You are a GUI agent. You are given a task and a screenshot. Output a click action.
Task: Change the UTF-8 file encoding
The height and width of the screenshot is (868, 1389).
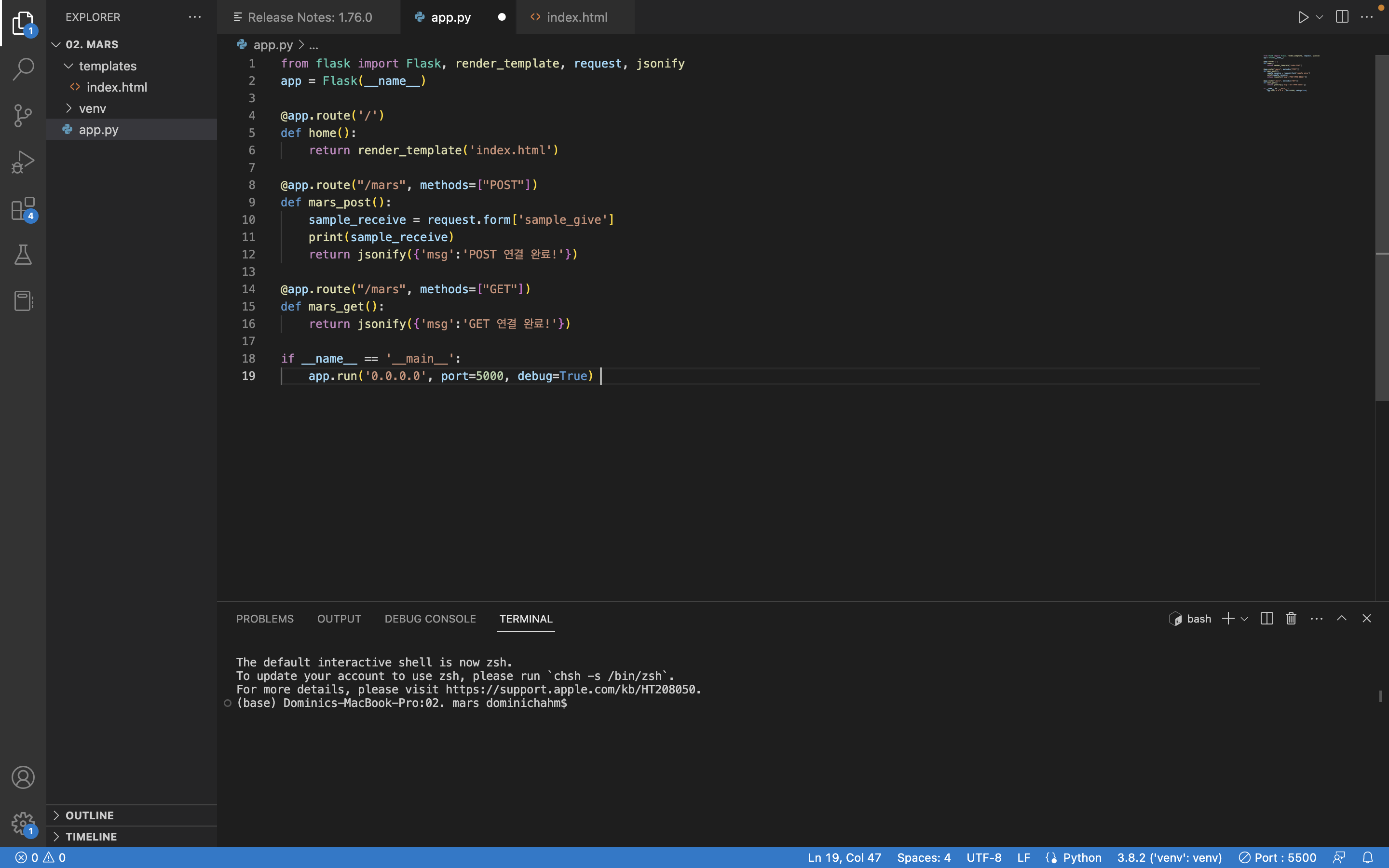click(x=984, y=858)
